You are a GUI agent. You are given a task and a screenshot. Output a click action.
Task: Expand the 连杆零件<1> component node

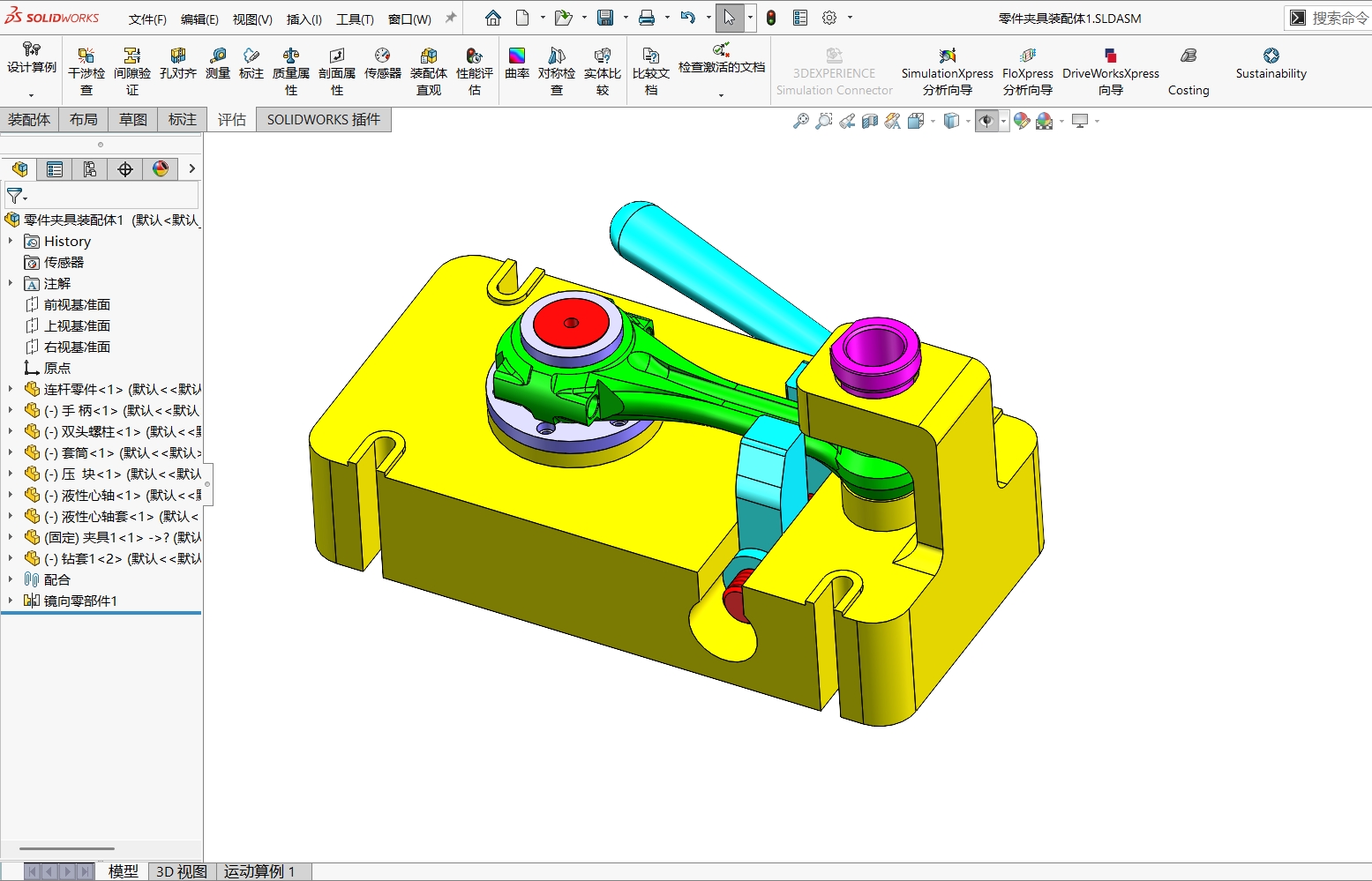pos(11,389)
